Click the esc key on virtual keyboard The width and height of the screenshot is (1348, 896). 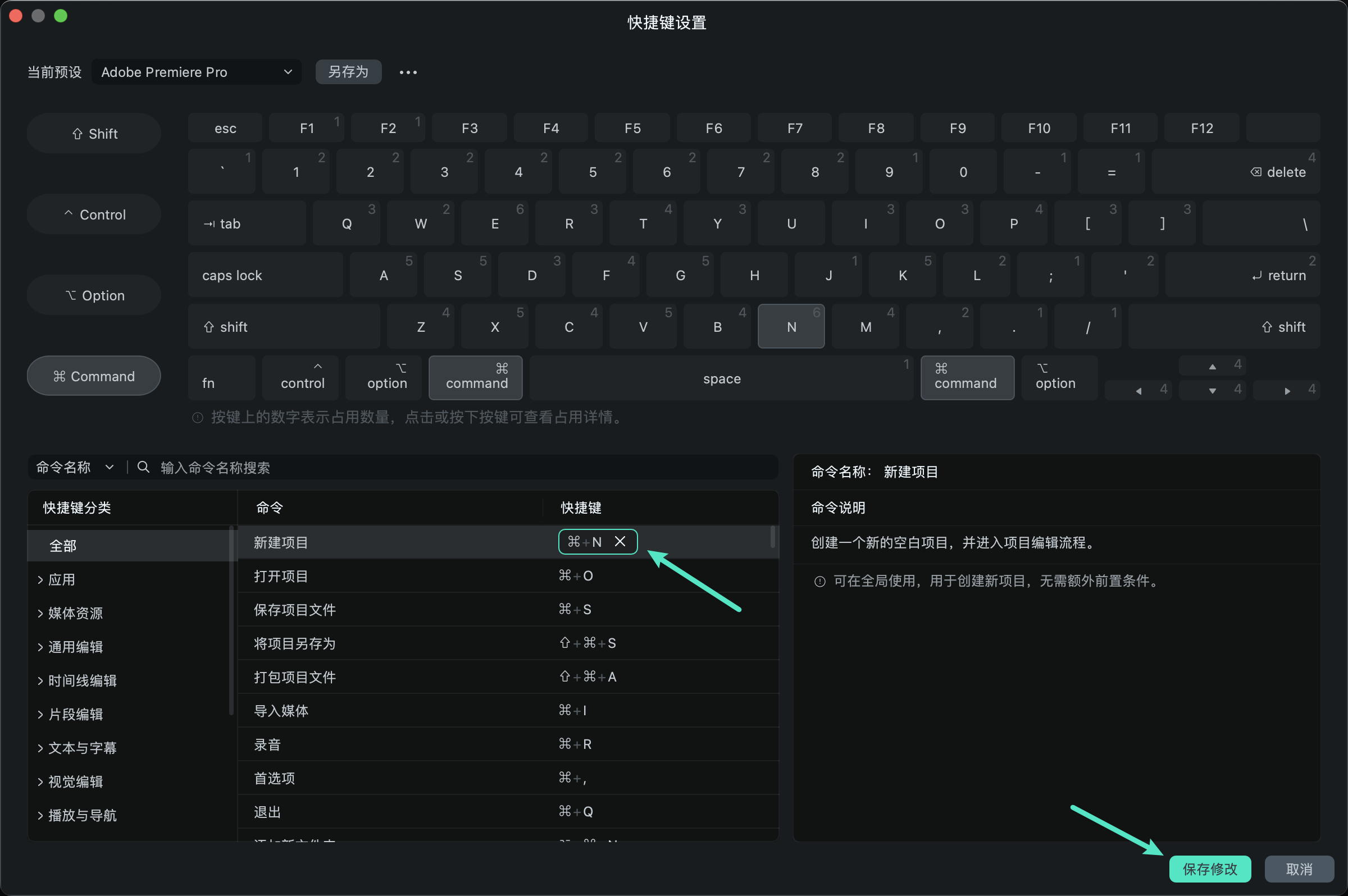pos(225,128)
